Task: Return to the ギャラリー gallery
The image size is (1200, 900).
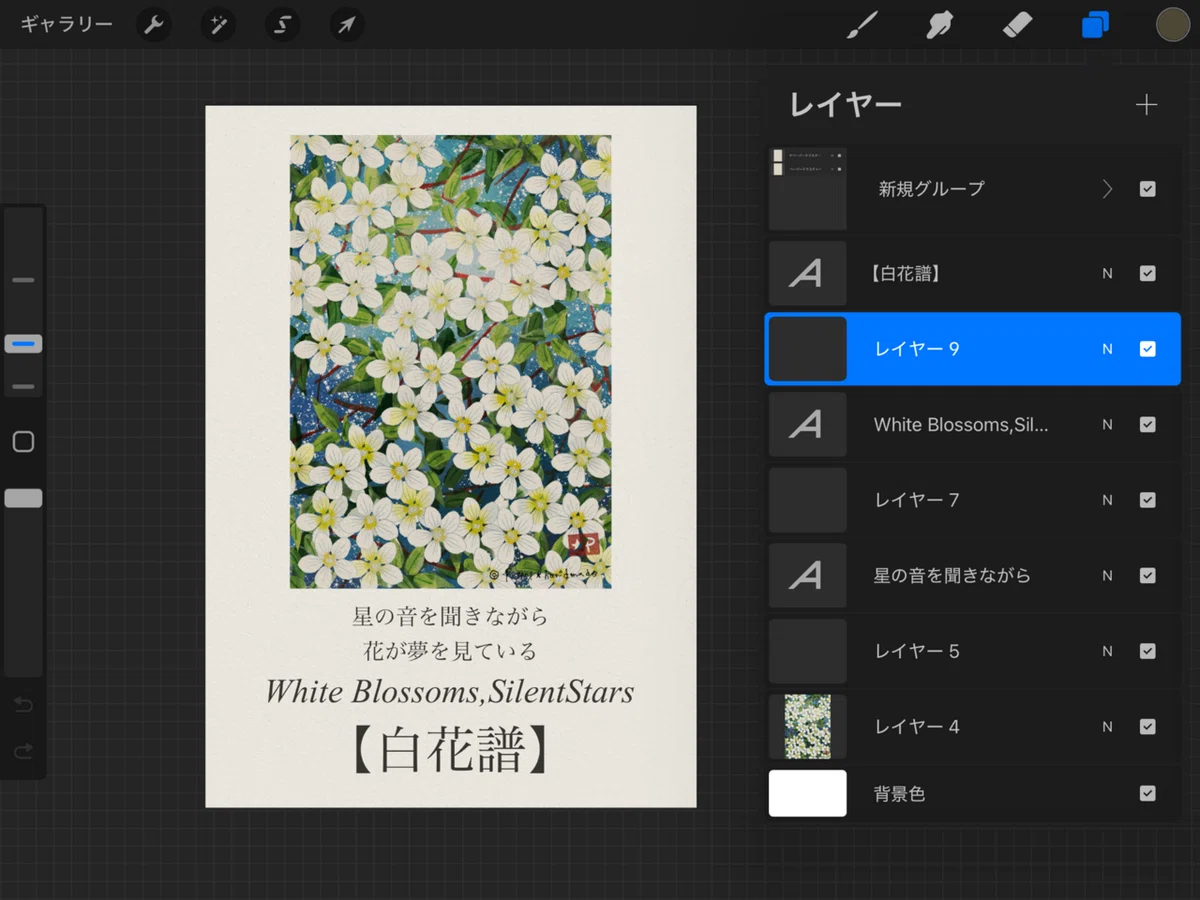Action: point(66,25)
